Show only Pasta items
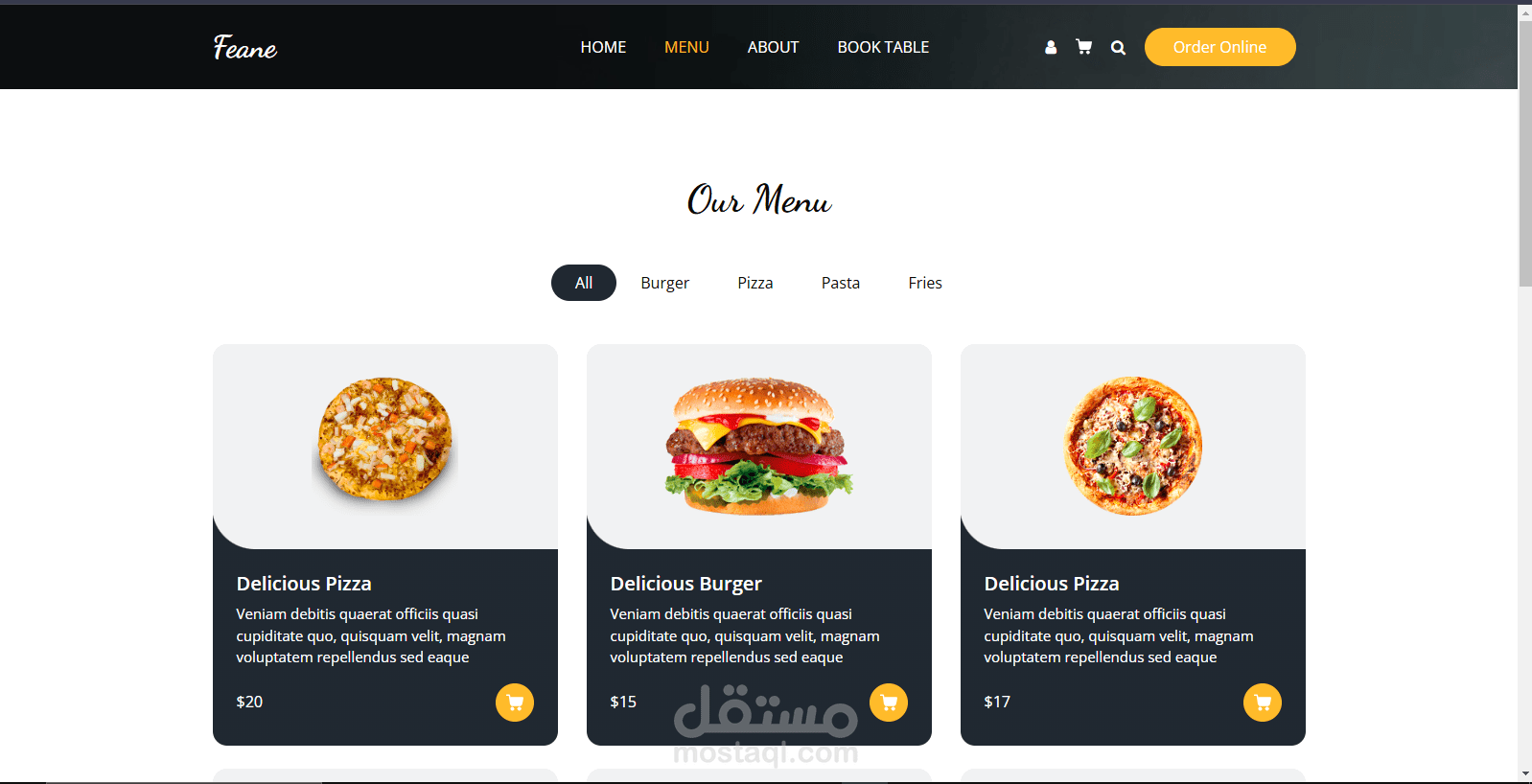Viewport: 1532px width, 784px height. click(841, 283)
